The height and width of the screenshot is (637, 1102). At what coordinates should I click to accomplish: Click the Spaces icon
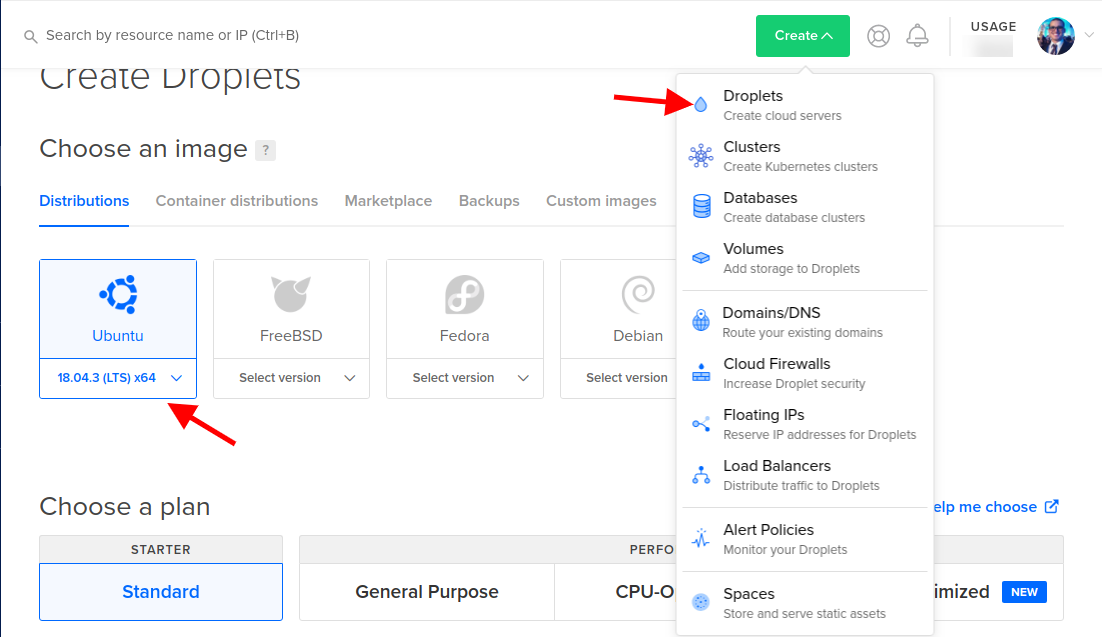[701, 602]
